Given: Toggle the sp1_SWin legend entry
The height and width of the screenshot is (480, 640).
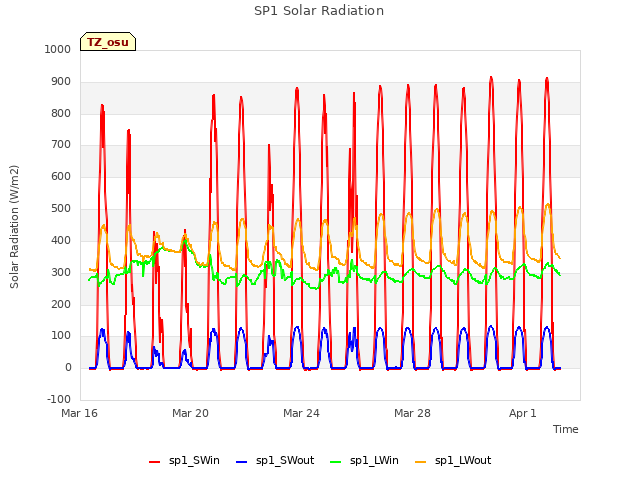Looking at the screenshot, I should coord(184,461).
